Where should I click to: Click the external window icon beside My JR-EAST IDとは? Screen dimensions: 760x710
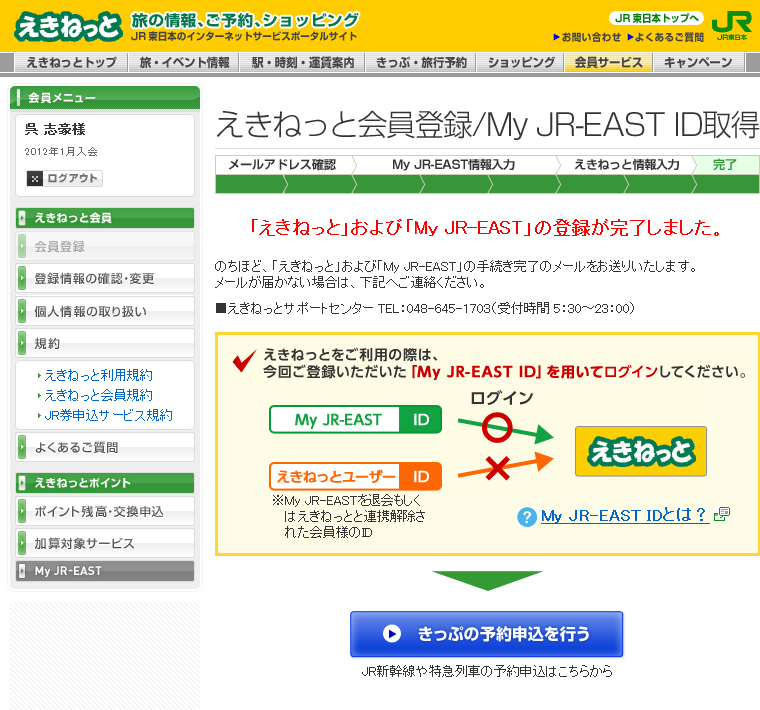coord(722,514)
